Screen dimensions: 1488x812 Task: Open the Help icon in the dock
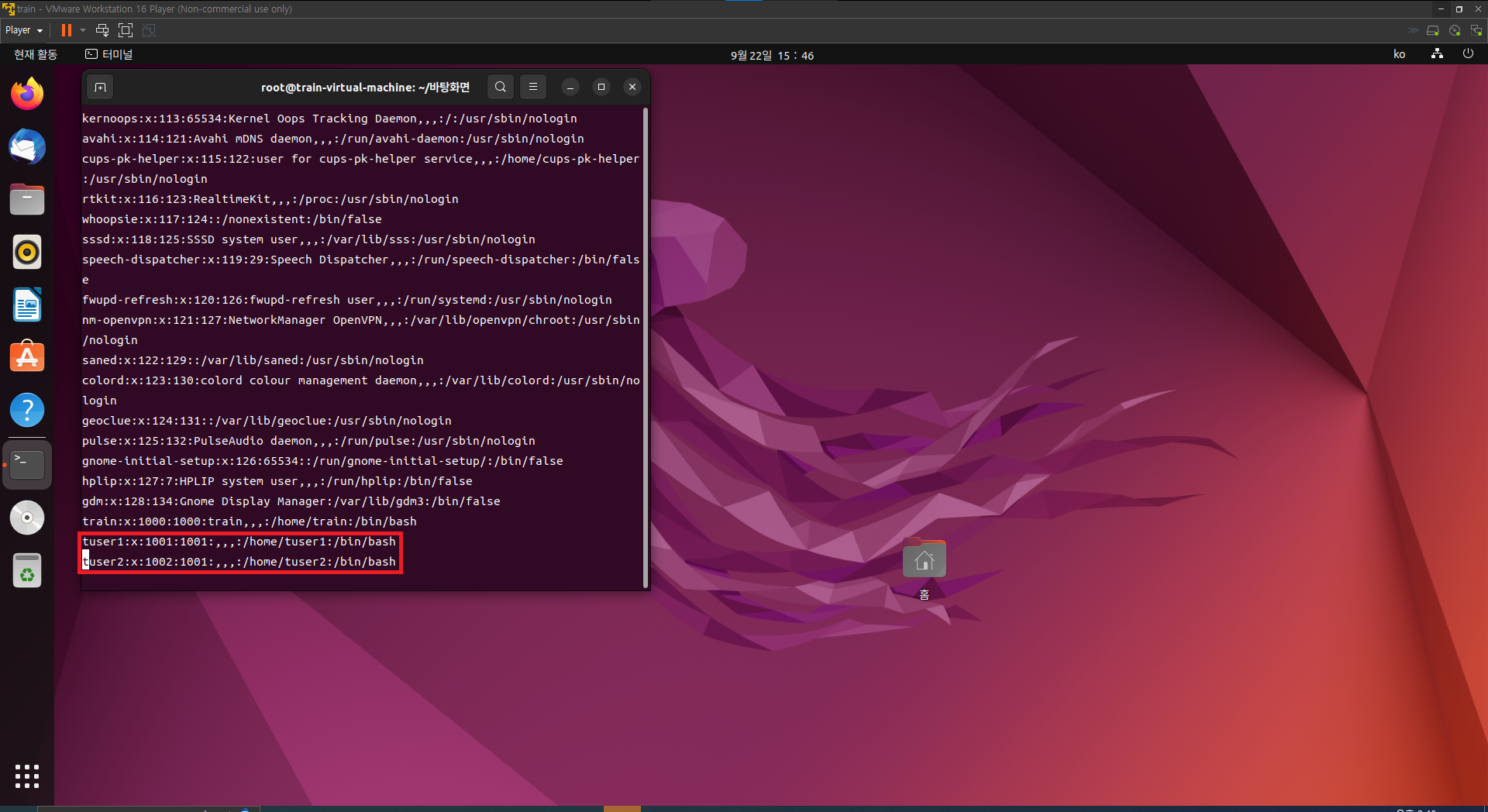[27, 410]
